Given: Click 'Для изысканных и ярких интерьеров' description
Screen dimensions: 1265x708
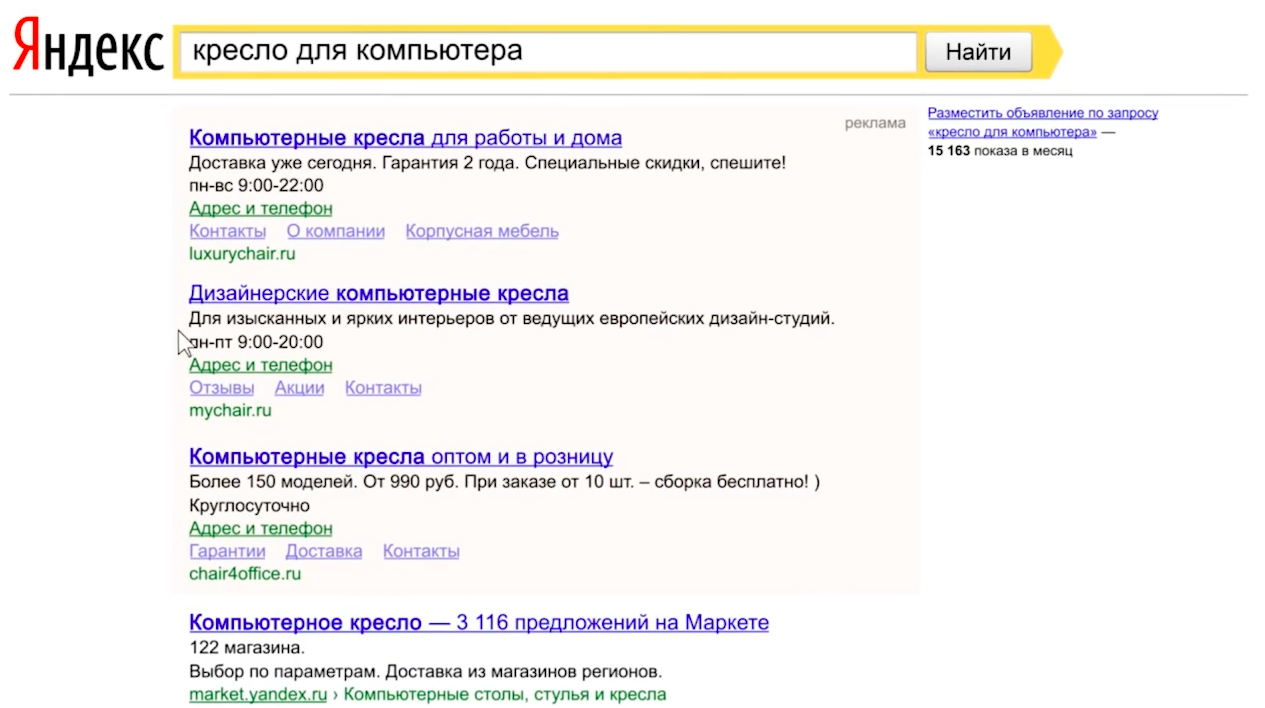Looking at the screenshot, I should point(511,319).
